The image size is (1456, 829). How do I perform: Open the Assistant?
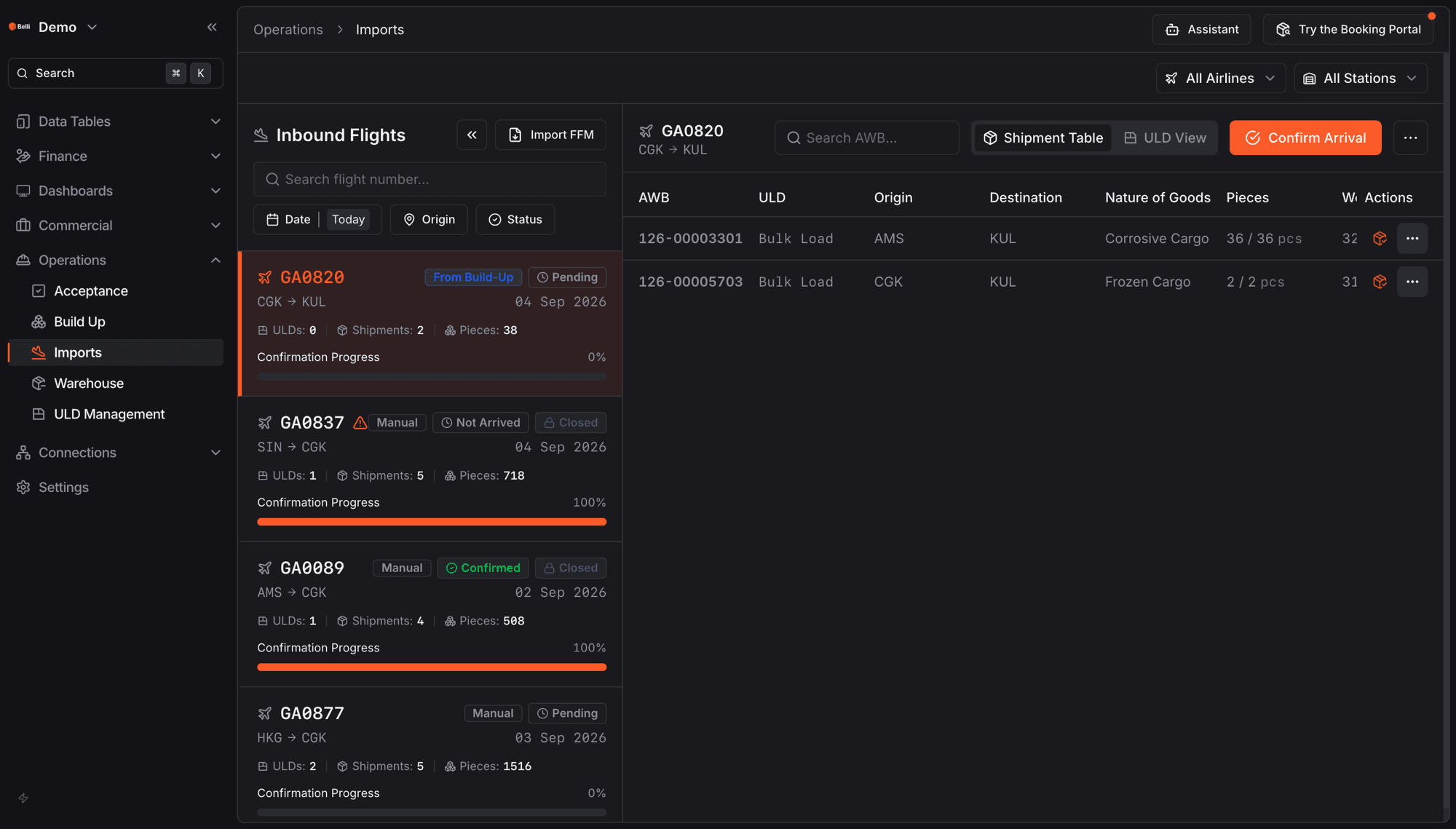1201,30
